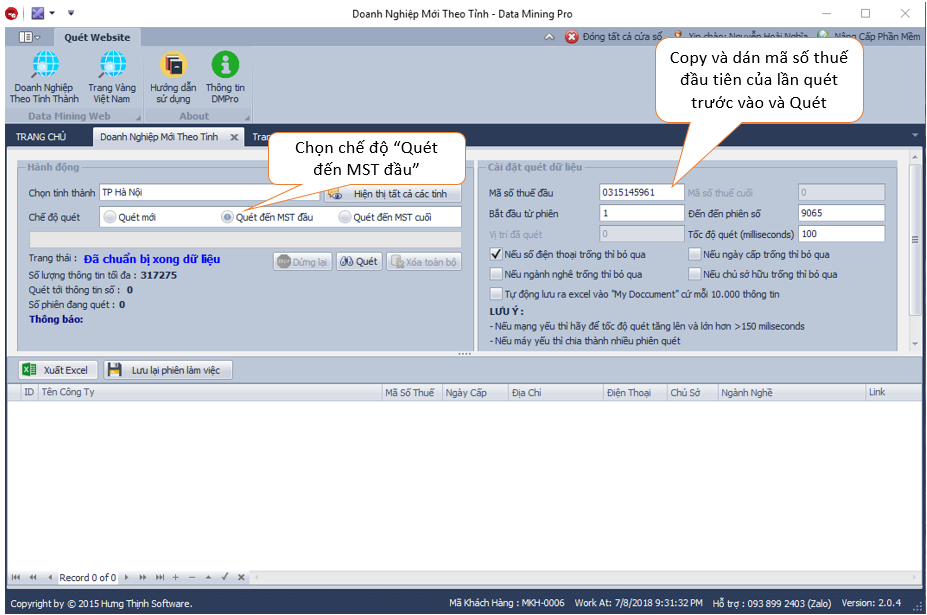Open Chọn tỉnh thành combo box
The height and width of the screenshot is (615, 927).
pos(208,193)
